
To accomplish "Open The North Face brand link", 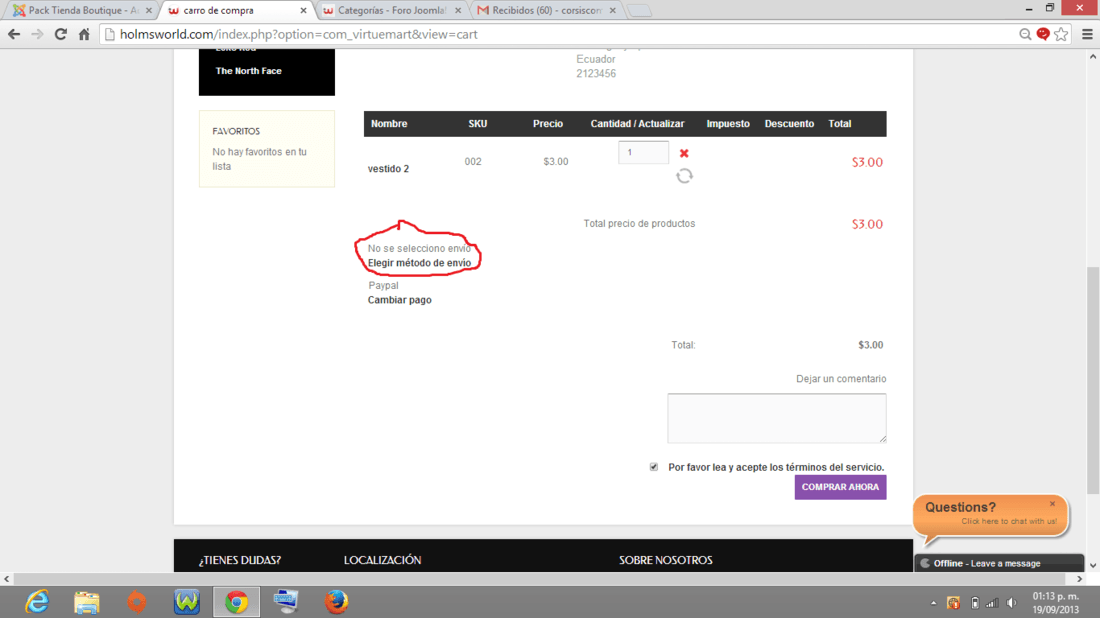I will (248, 71).
